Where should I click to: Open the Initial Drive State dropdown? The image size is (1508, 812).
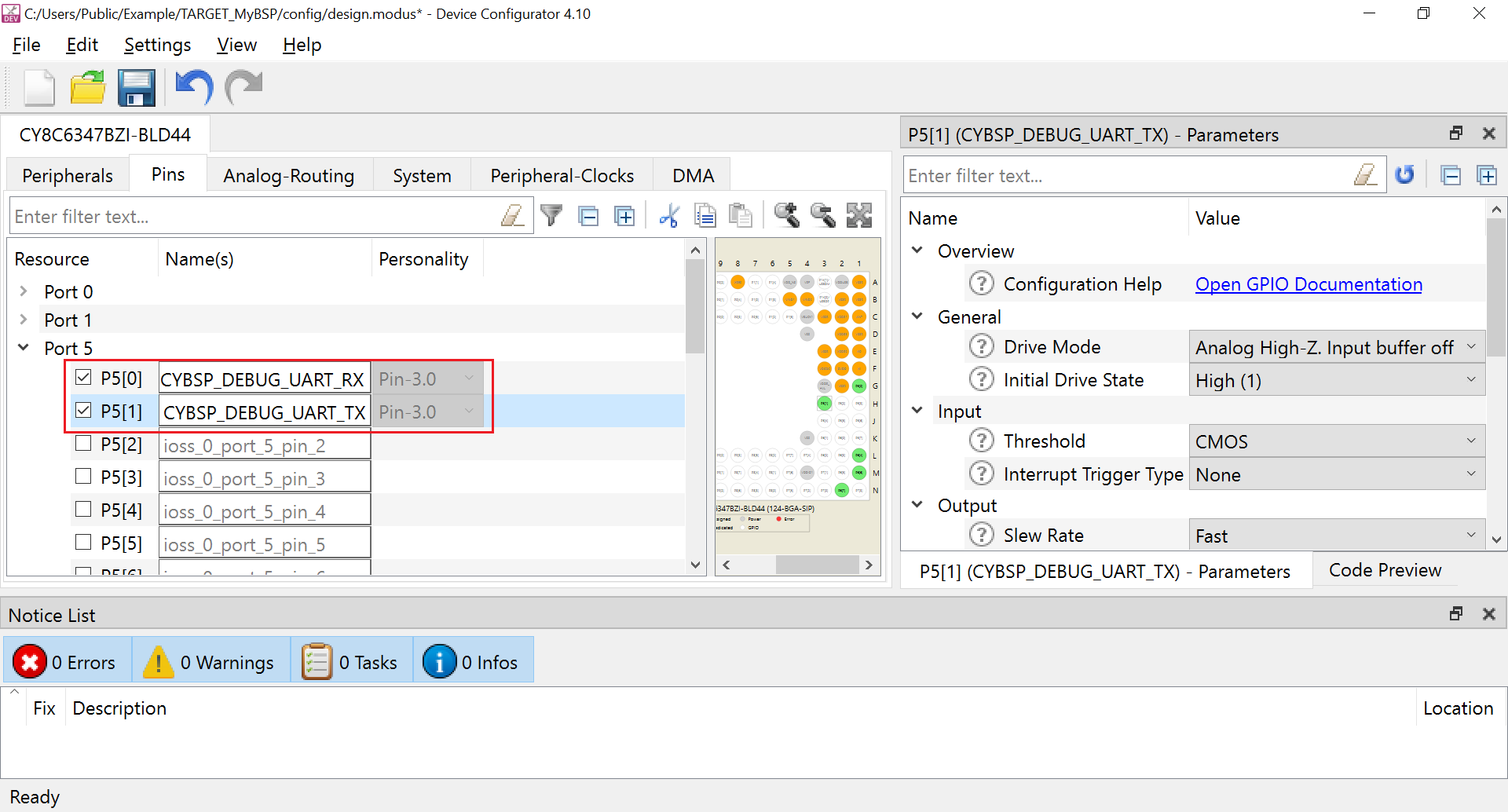click(1337, 380)
